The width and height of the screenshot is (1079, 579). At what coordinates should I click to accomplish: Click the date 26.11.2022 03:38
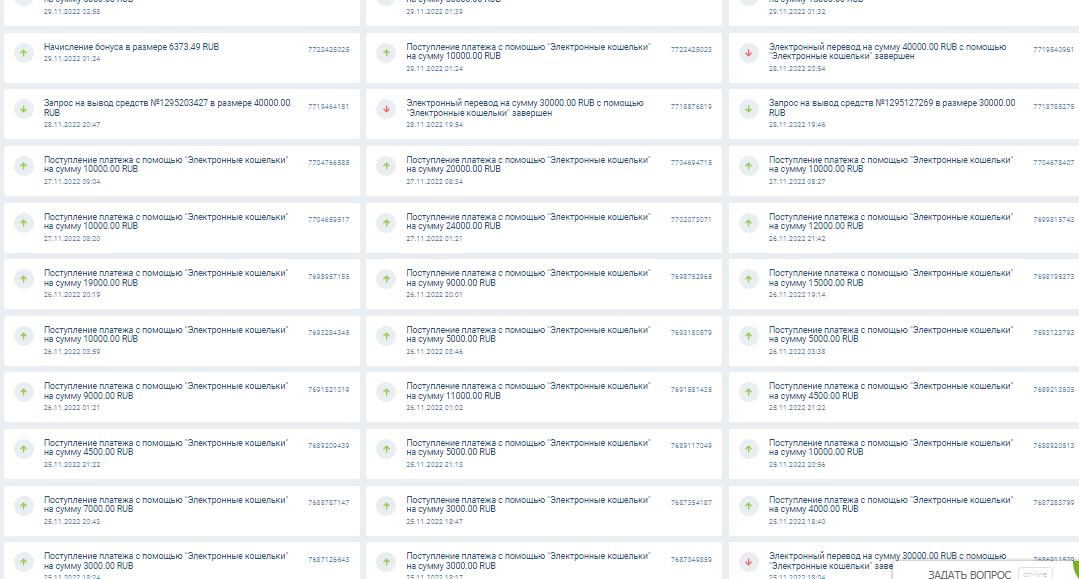[x=797, y=351]
